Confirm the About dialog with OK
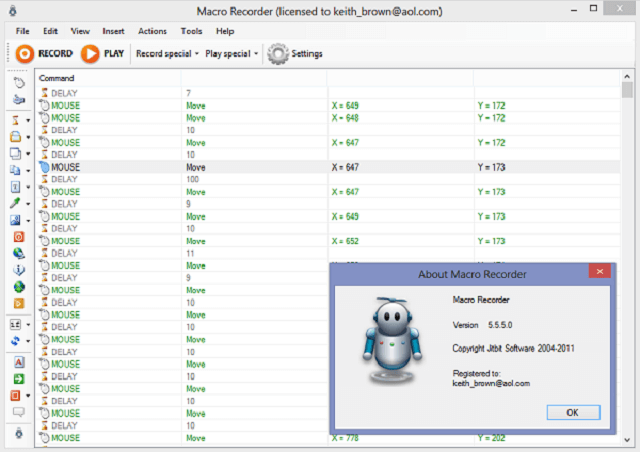This screenshot has width=640, height=452. click(x=573, y=412)
